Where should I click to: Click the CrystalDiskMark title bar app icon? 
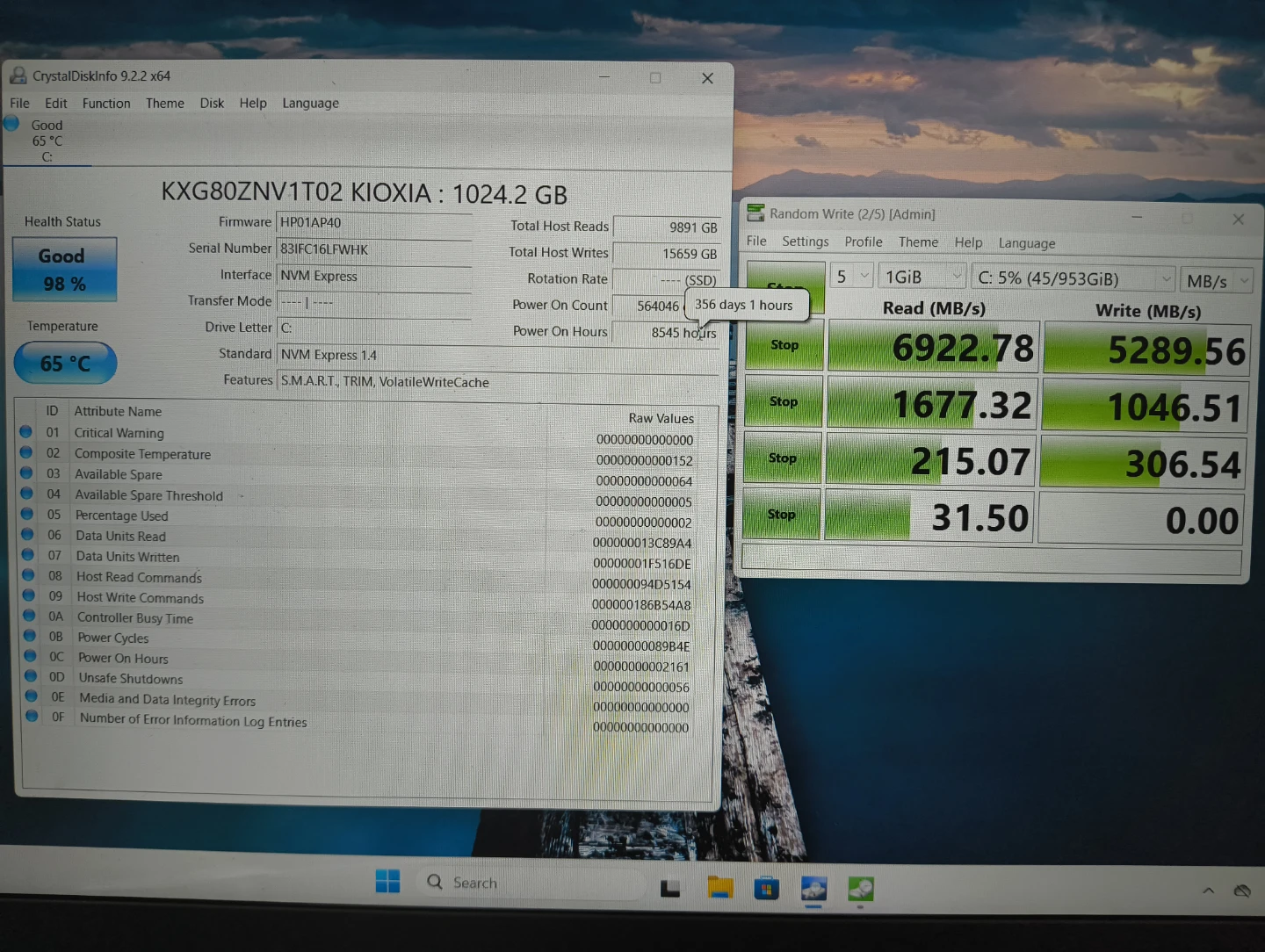(x=755, y=213)
